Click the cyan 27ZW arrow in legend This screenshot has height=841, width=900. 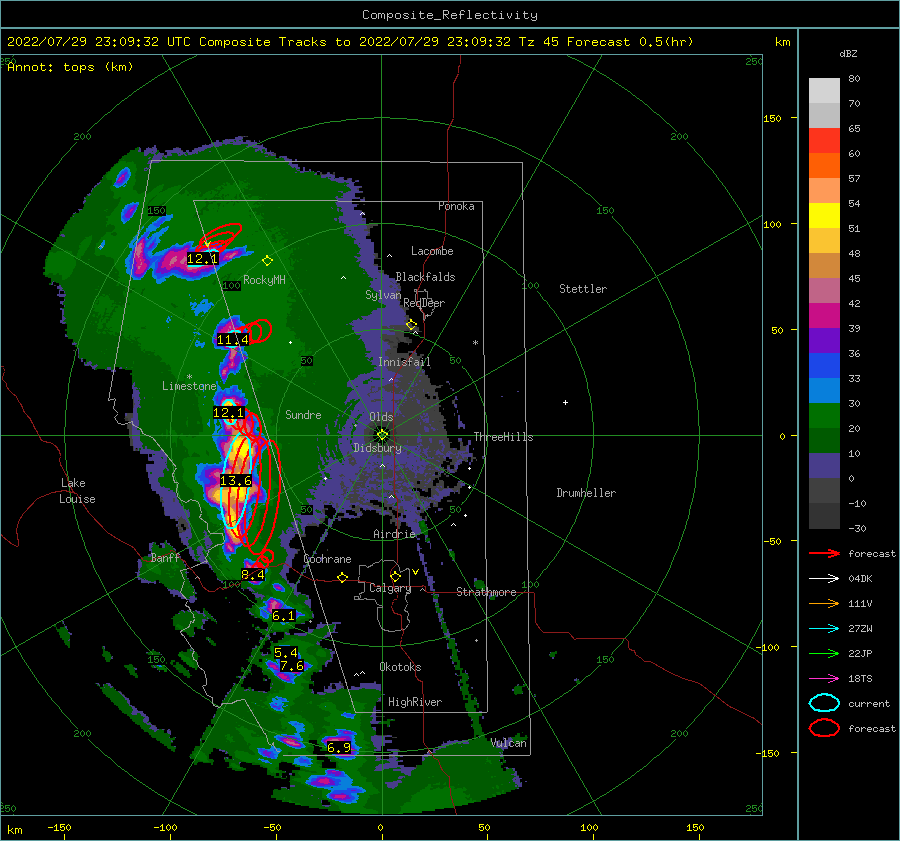tap(824, 629)
